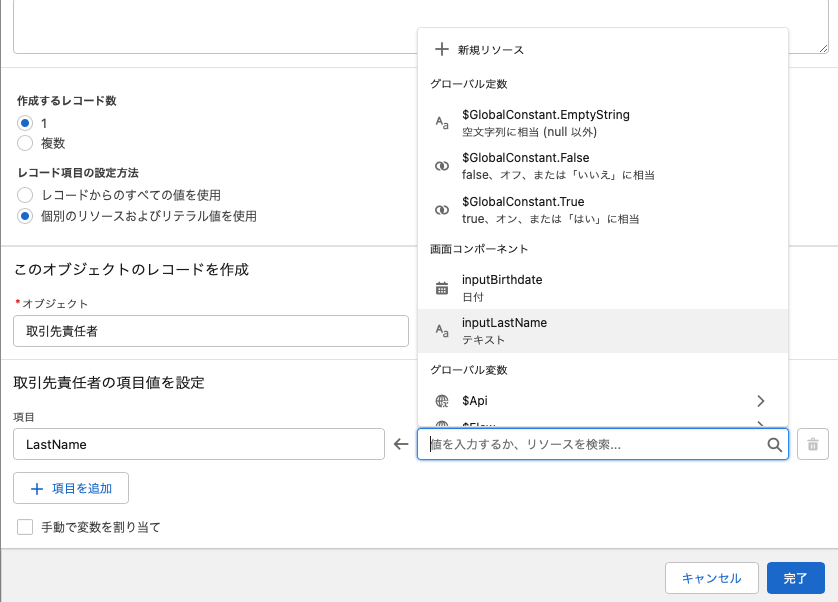Screen dimensions: 838x602
Task: Click the 項目を追加 button
Action: click(71, 488)
